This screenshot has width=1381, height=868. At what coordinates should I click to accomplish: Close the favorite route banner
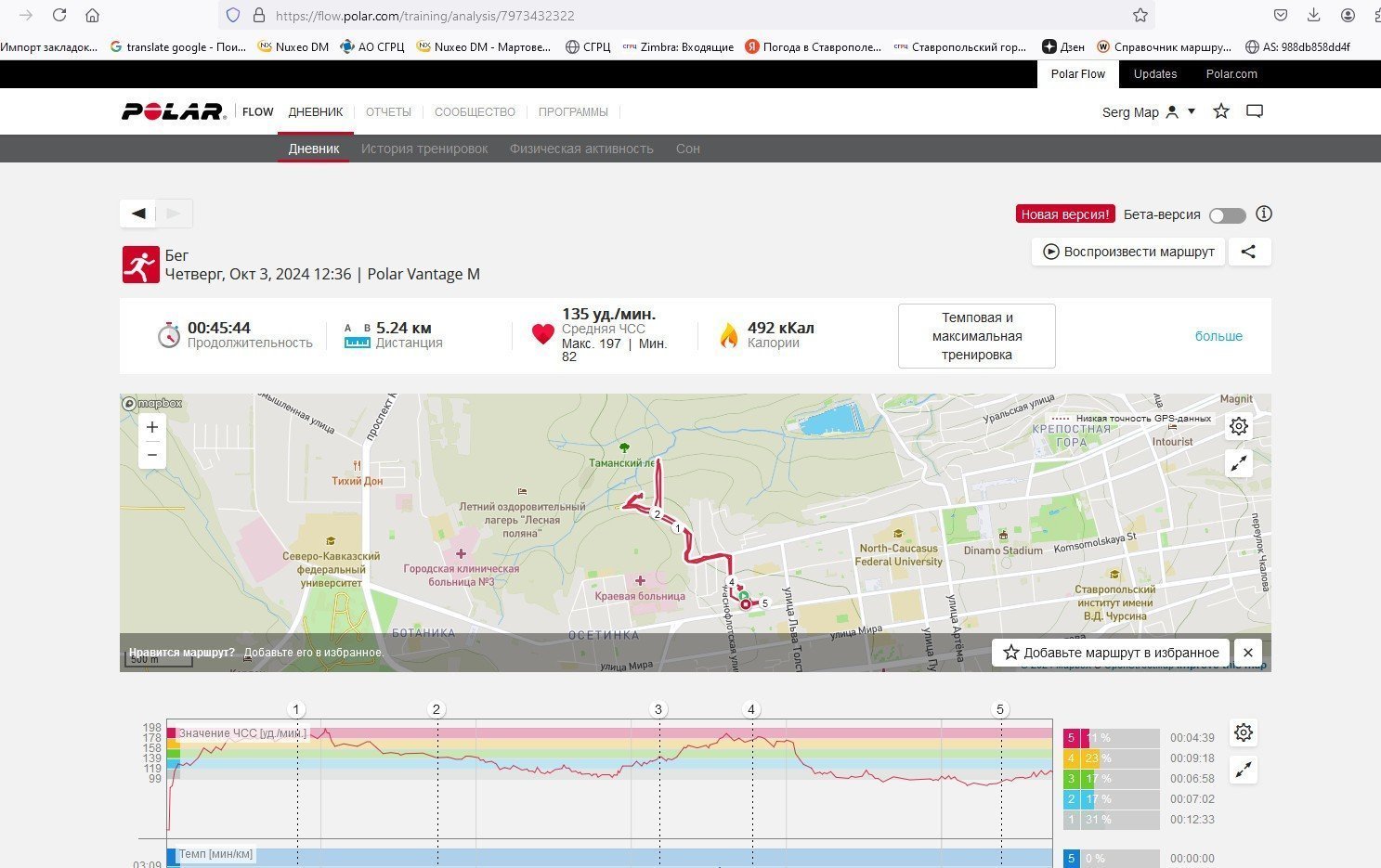pos(1248,653)
